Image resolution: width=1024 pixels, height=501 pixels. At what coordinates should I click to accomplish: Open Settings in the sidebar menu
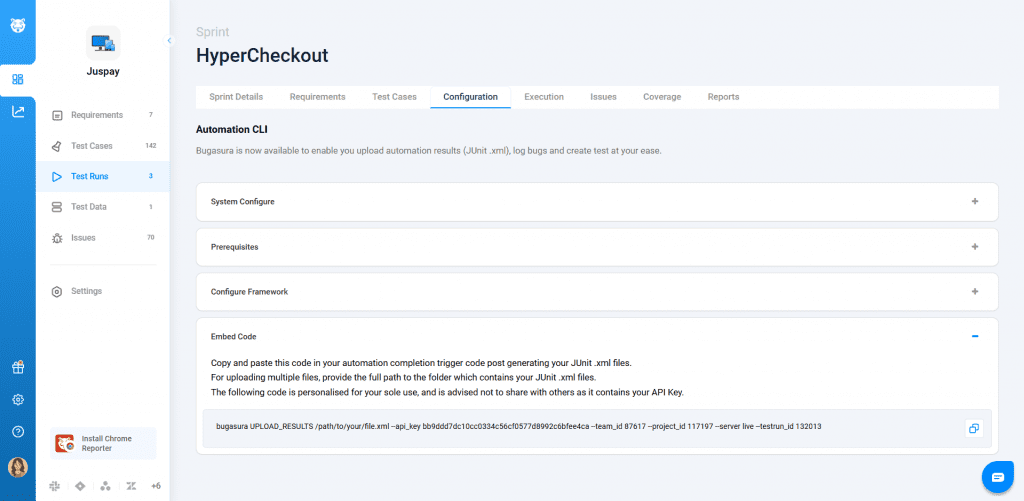point(103,291)
